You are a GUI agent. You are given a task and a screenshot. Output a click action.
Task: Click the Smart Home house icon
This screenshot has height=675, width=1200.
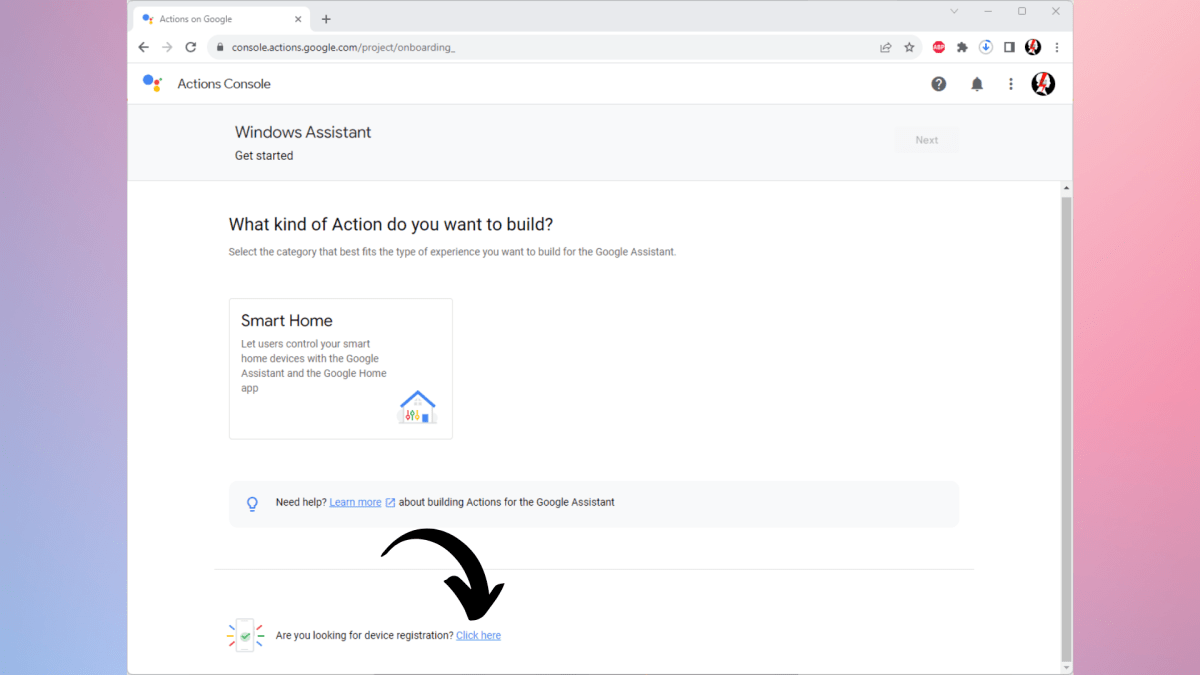point(417,407)
